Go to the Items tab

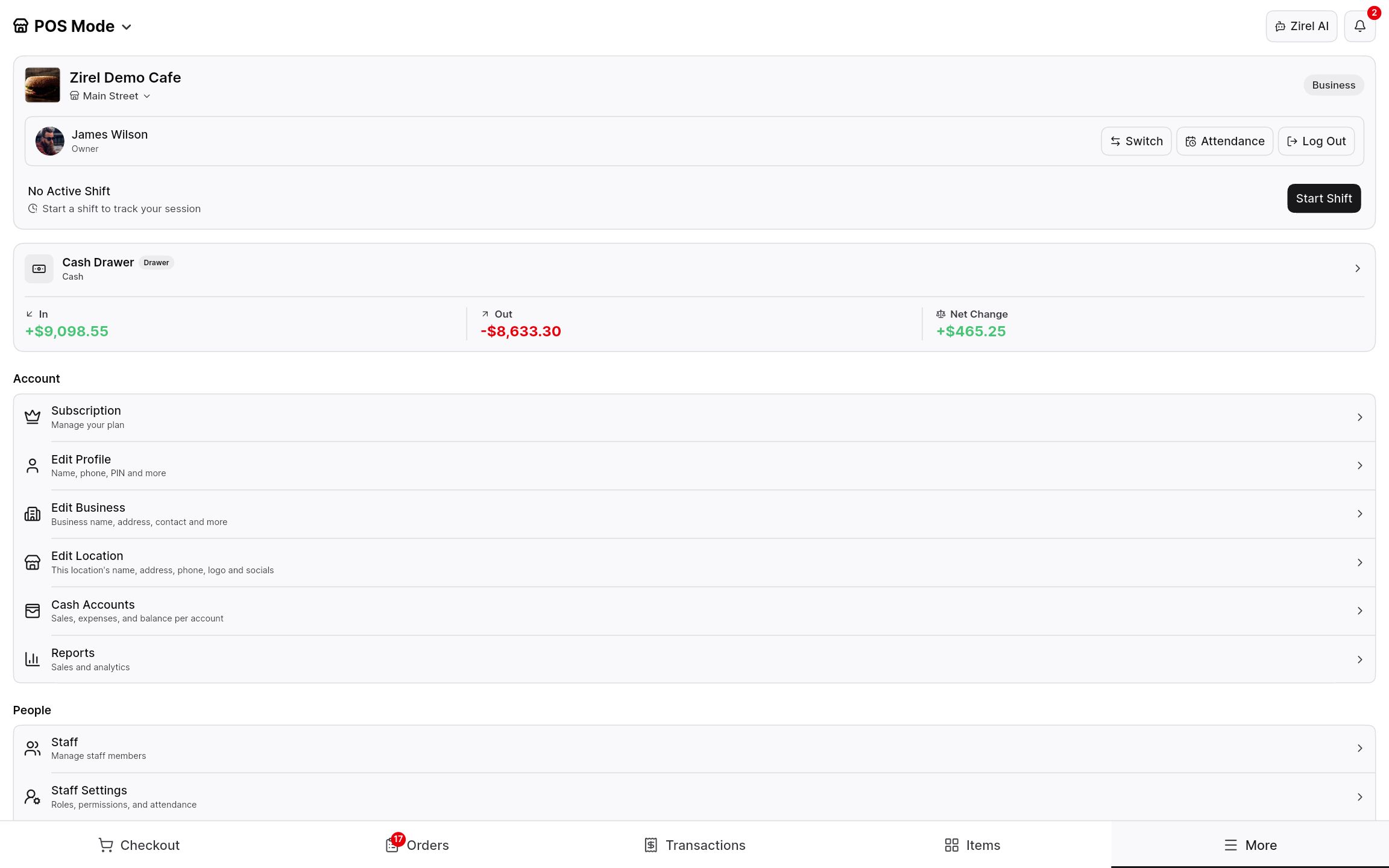pyautogui.click(x=972, y=845)
